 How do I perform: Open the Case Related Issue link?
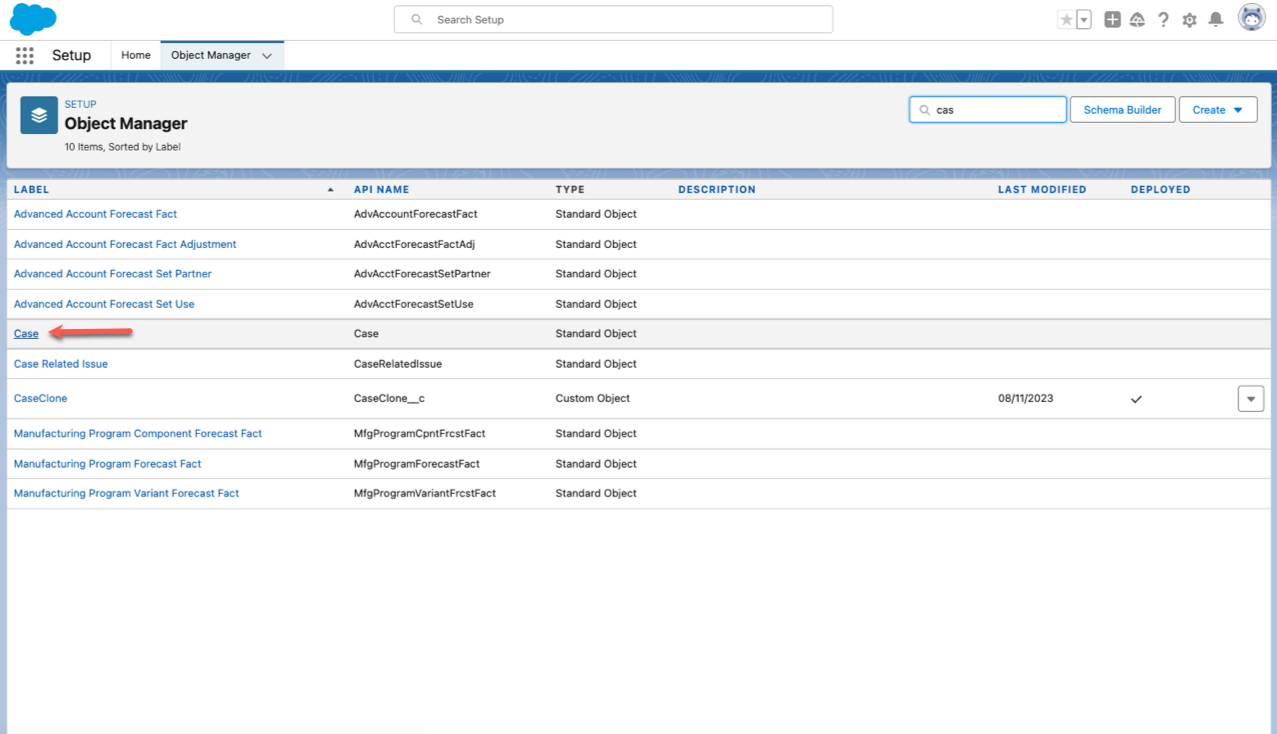[61, 364]
